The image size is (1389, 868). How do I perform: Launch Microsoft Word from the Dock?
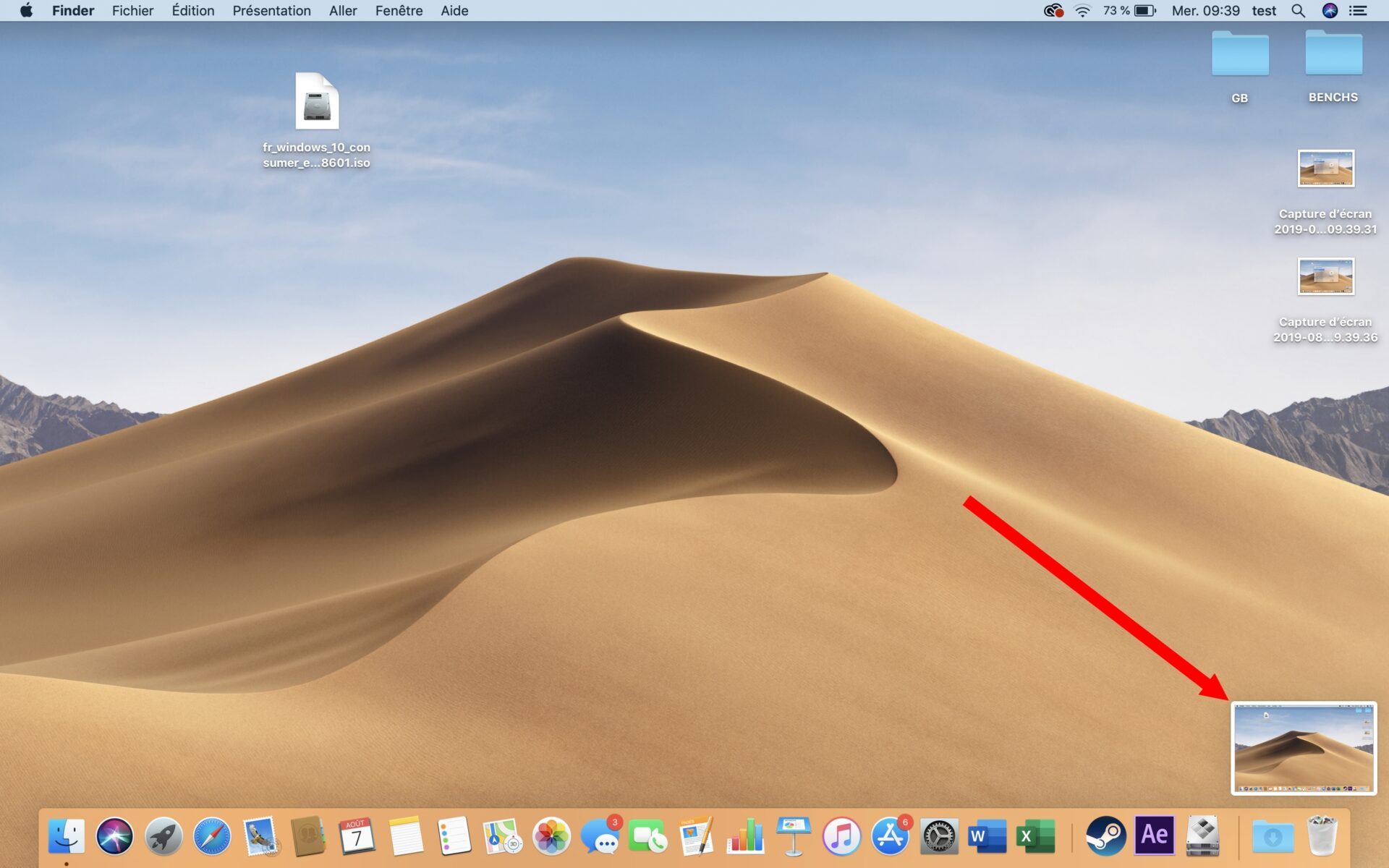pos(987,837)
